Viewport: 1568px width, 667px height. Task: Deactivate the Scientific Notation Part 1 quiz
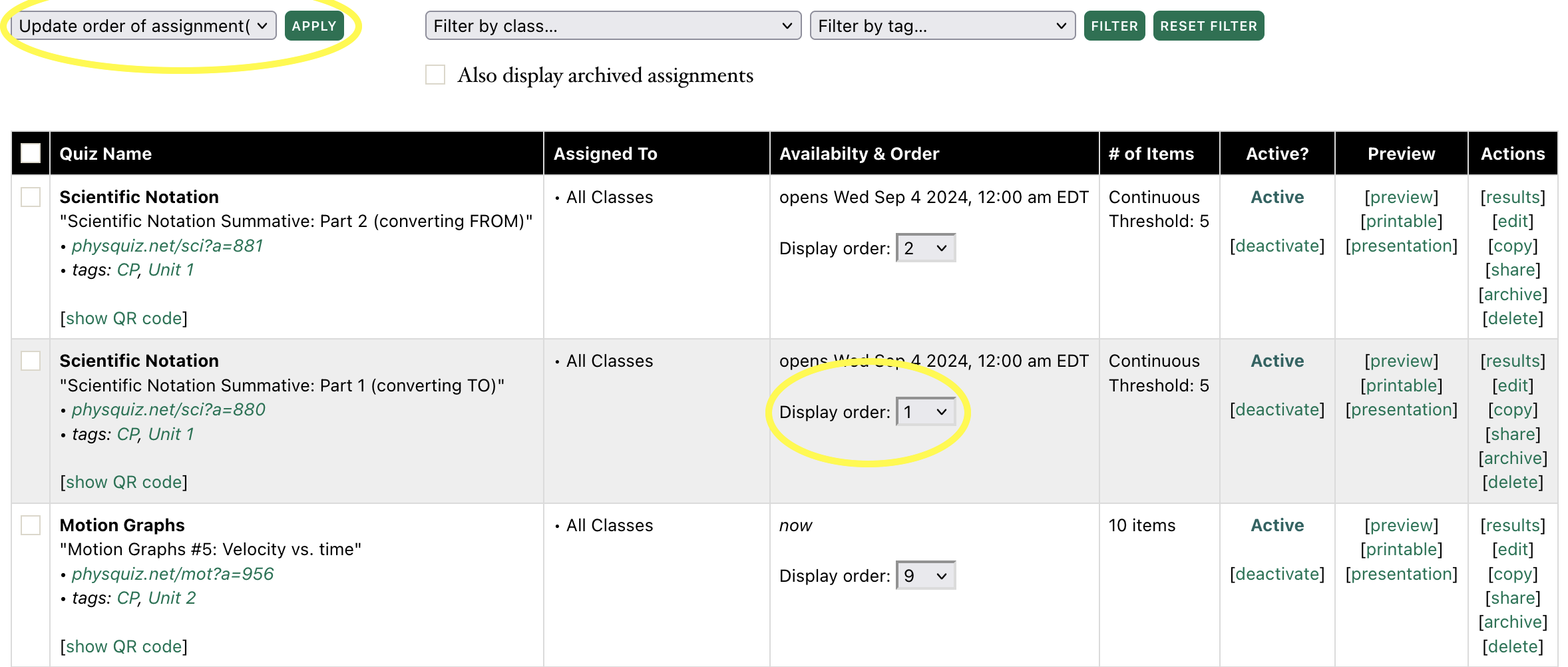pyautogui.click(x=1277, y=409)
